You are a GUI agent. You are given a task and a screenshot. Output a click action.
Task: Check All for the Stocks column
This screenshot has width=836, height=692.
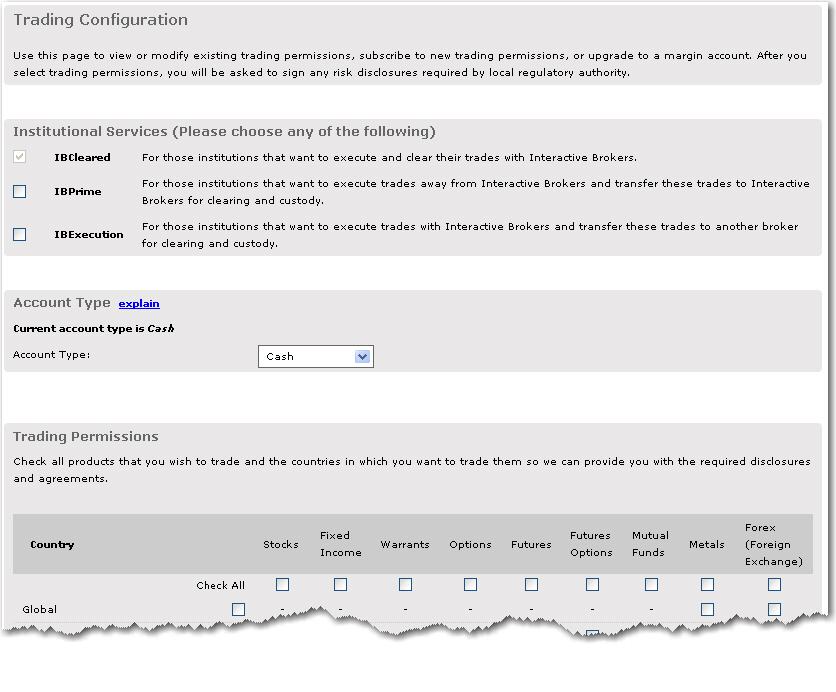point(281,584)
